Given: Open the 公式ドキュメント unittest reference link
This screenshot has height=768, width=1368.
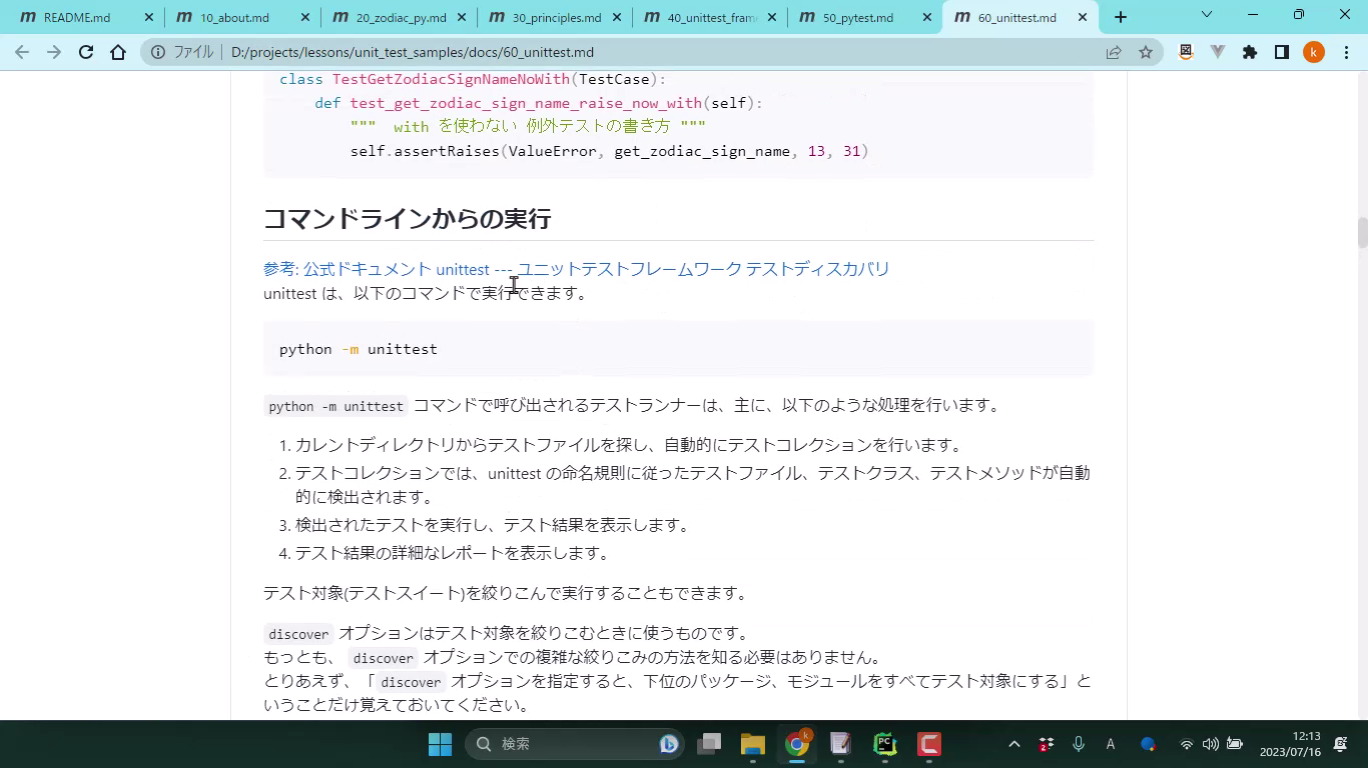Looking at the screenshot, I should point(576,269).
